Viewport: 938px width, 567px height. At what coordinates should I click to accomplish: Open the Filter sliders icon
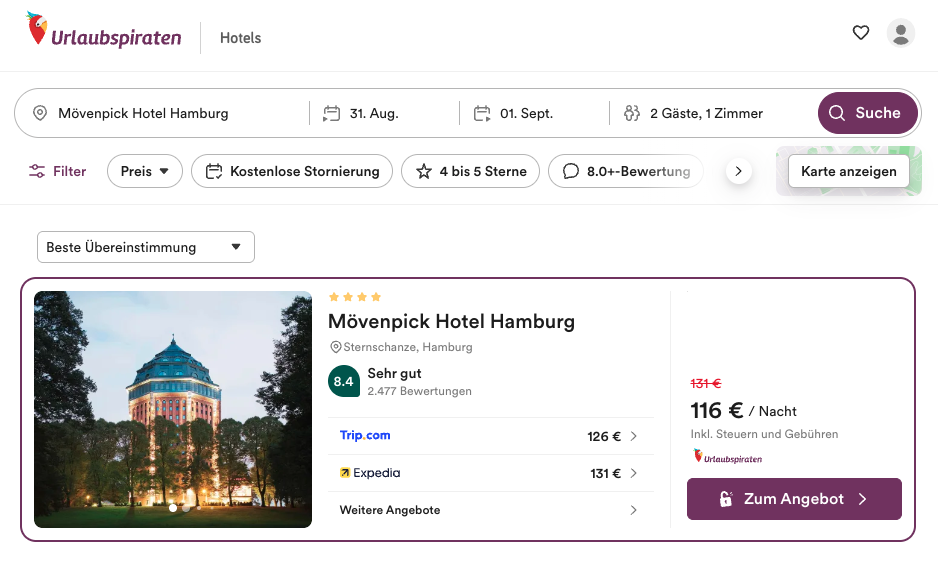[37, 171]
